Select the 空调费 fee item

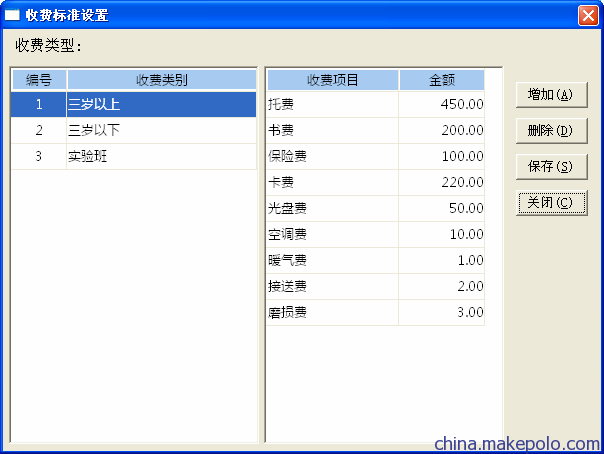click(x=332, y=234)
